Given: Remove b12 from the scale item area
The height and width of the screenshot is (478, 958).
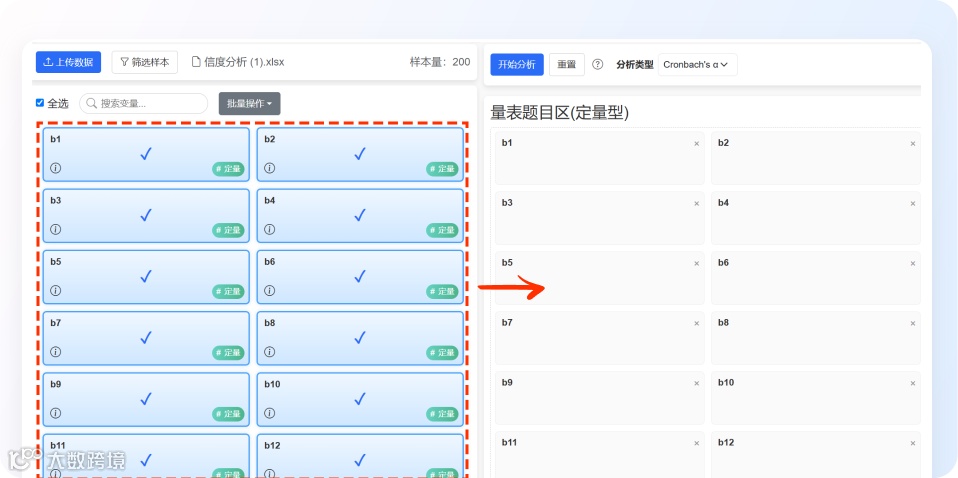Looking at the screenshot, I should pyautogui.click(x=913, y=444).
